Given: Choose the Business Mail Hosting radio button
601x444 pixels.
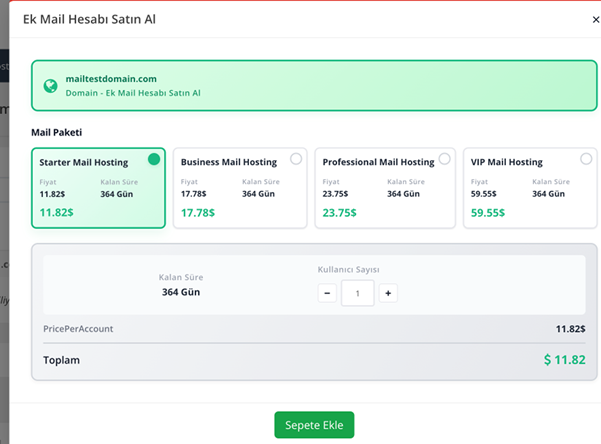Looking at the screenshot, I should coord(296,159).
